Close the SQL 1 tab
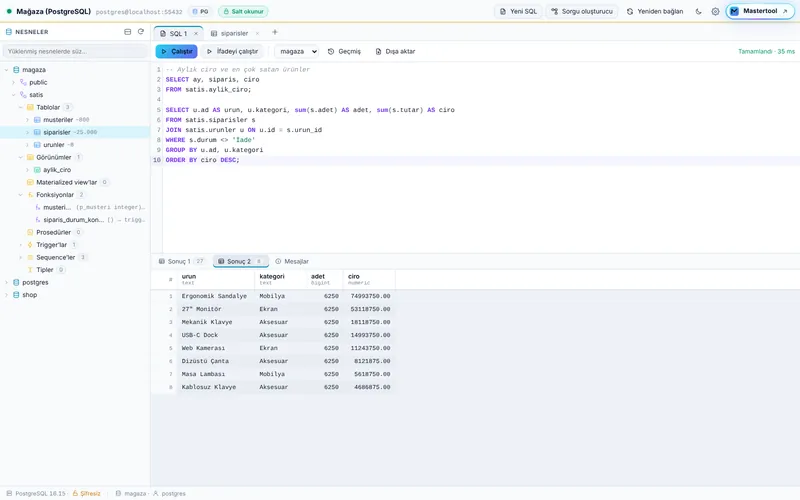The width and height of the screenshot is (800, 500). click(x=196, y=34)
